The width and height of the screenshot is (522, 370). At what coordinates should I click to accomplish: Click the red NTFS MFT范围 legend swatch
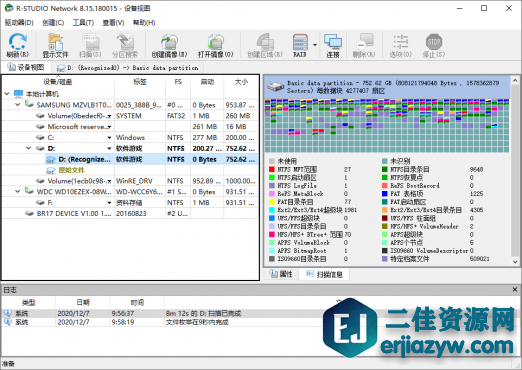[x=272, y=169]
